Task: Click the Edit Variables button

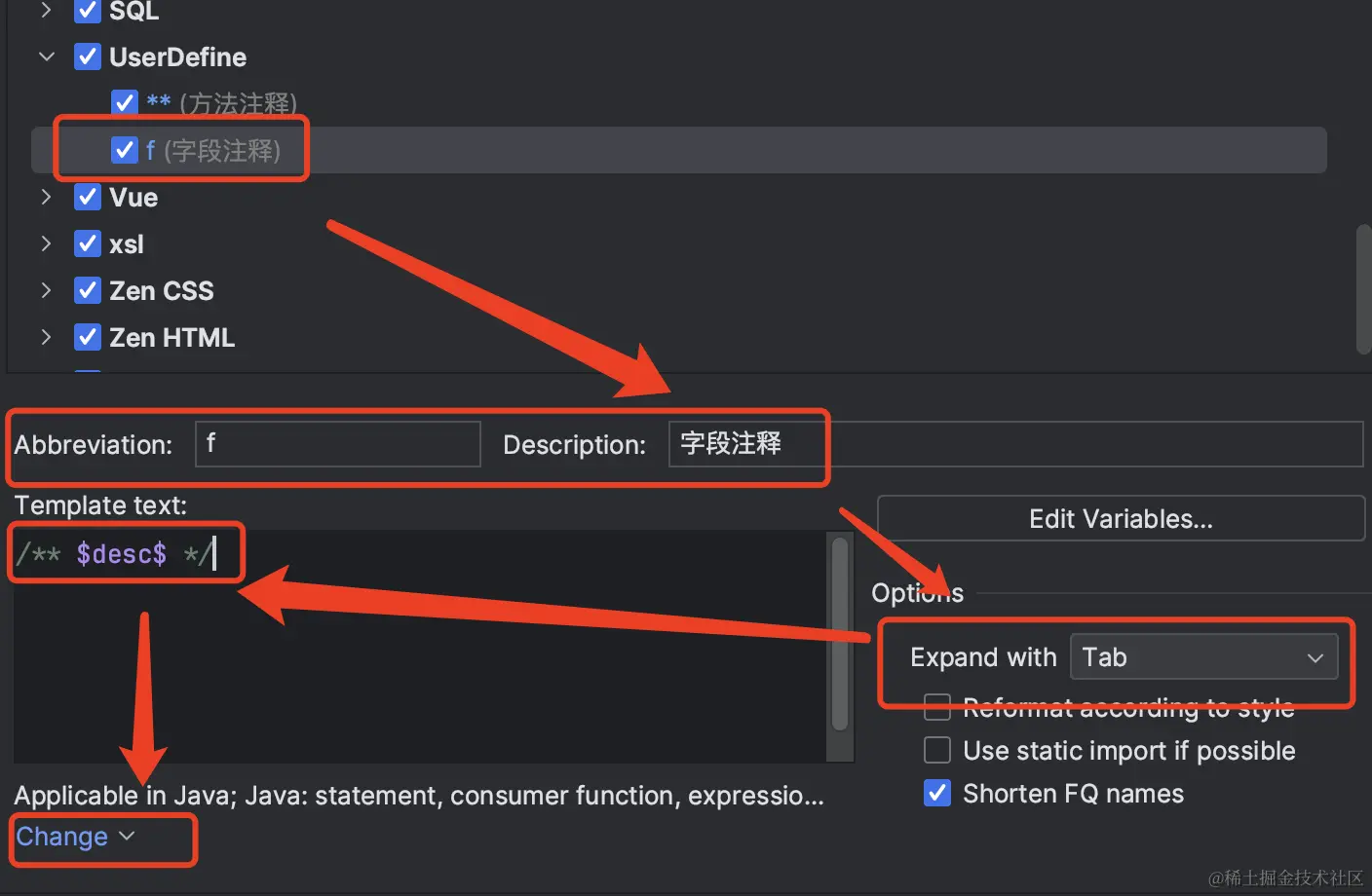Action: pyautogui.click(x=1121, y=518)
